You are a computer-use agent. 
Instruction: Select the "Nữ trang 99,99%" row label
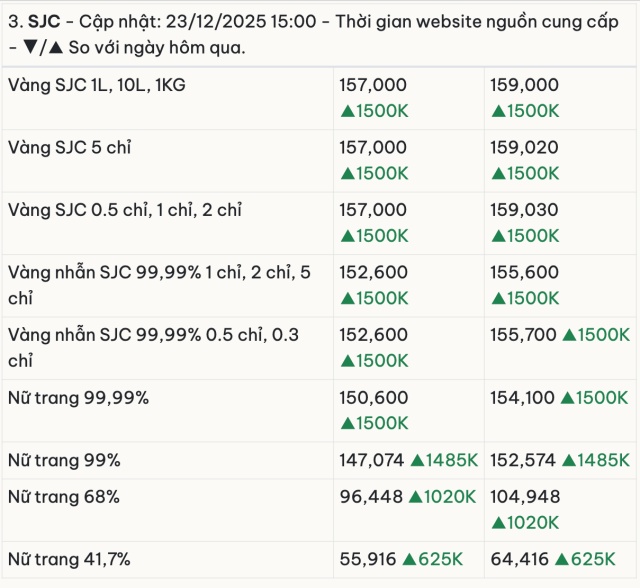tap(78, 398)
